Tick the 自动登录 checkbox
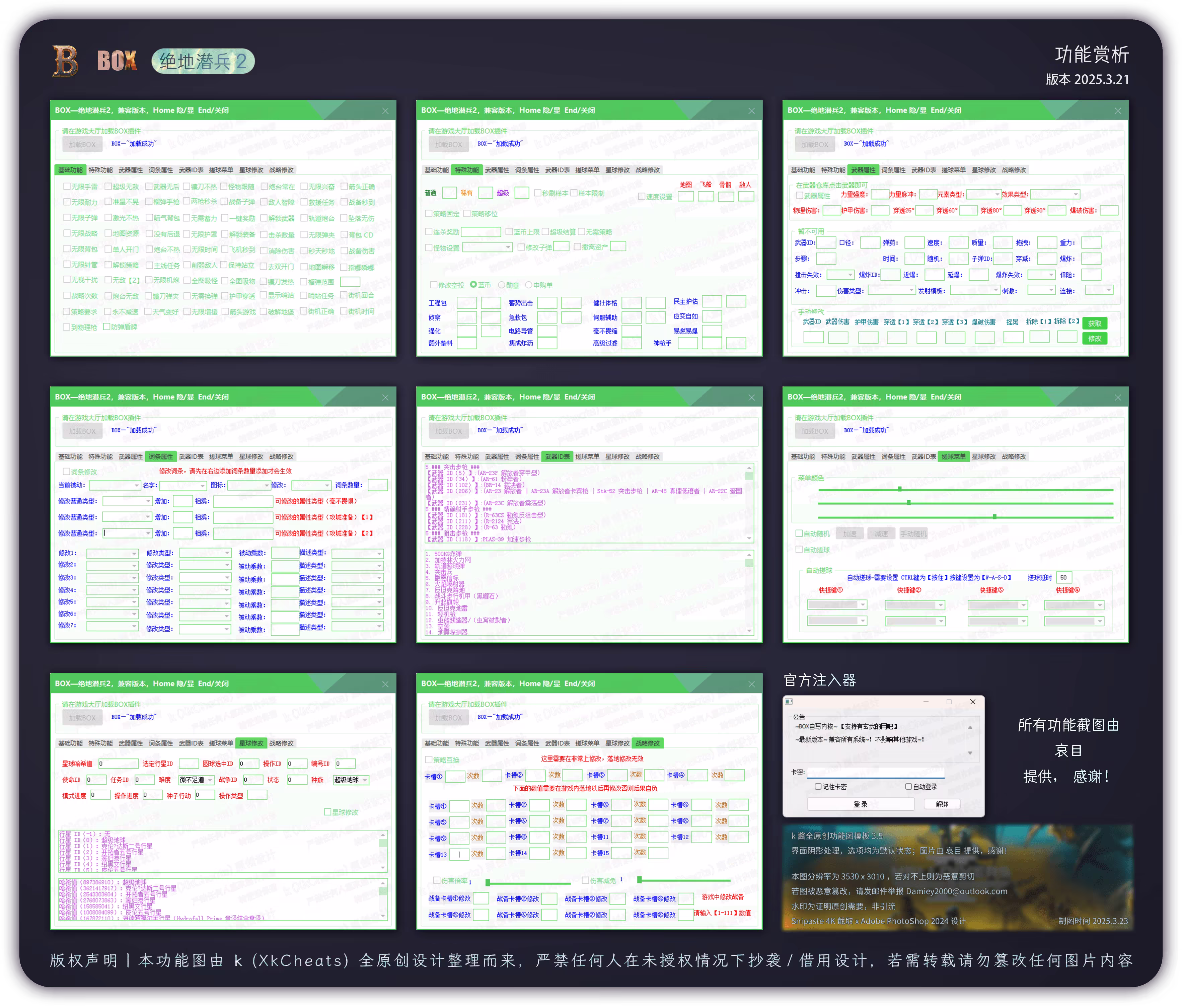1182x1008 pixels. [908, 786]
